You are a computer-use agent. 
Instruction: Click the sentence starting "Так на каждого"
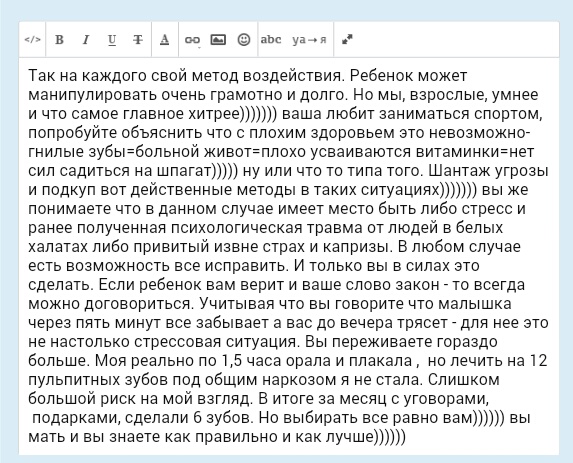186,76
